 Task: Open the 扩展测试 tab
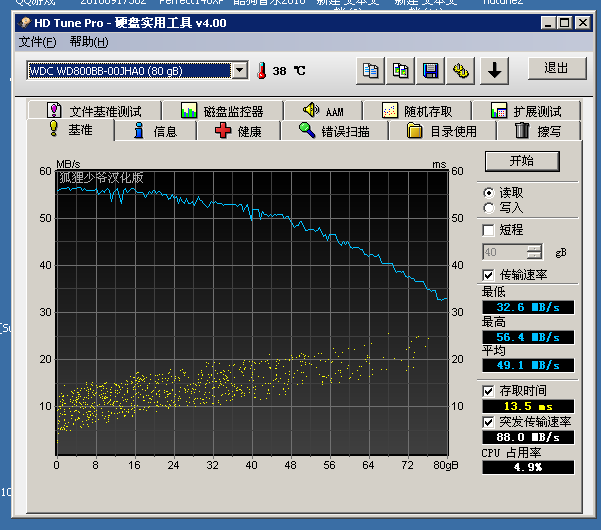pyautogui.click(x=526, y=111)
